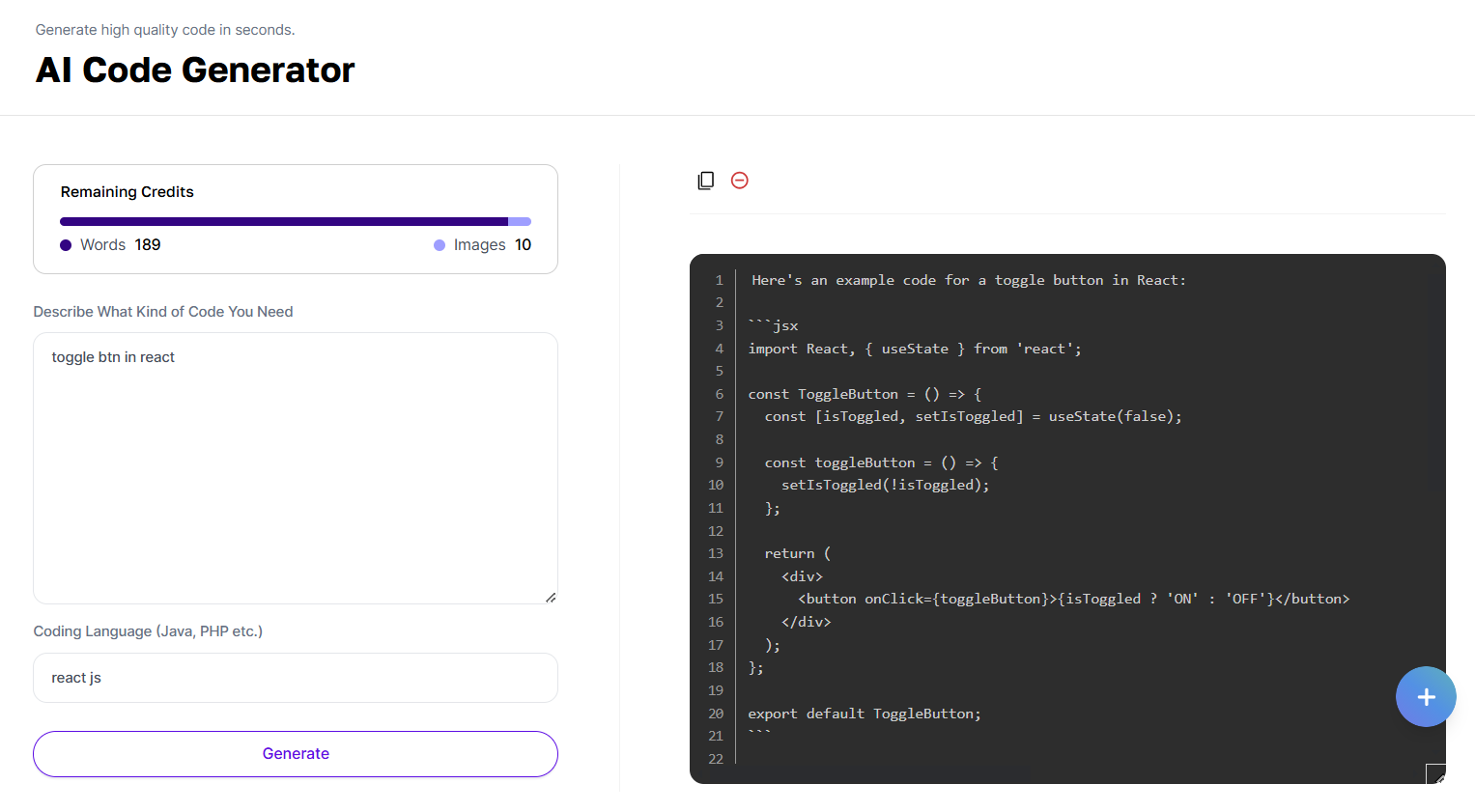Open the blue floating plus button
Image resolution: width=1475 pixels, height=812 pixels.
coord(1426,697)
